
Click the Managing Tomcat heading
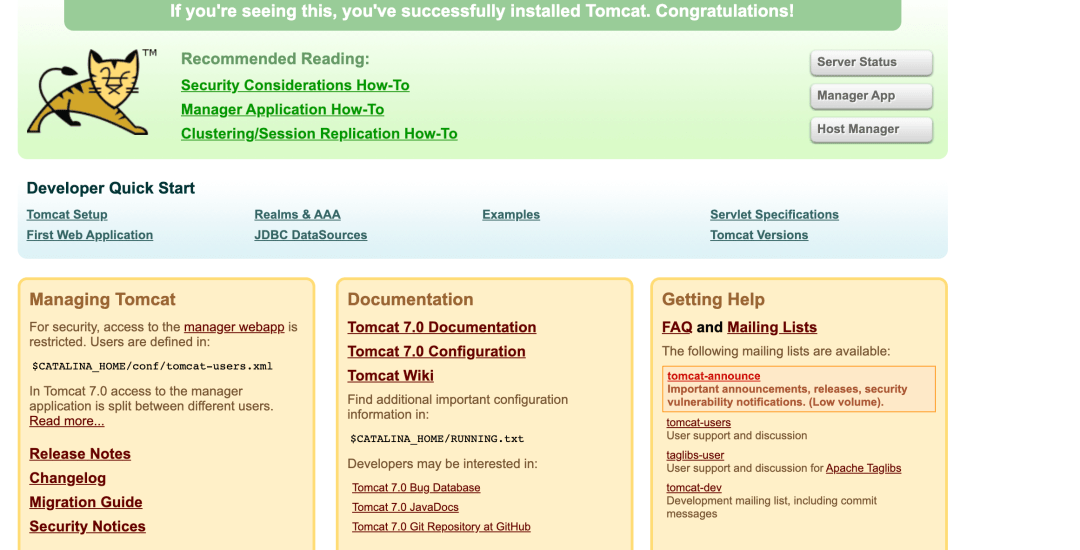click(x=102, y=299)
